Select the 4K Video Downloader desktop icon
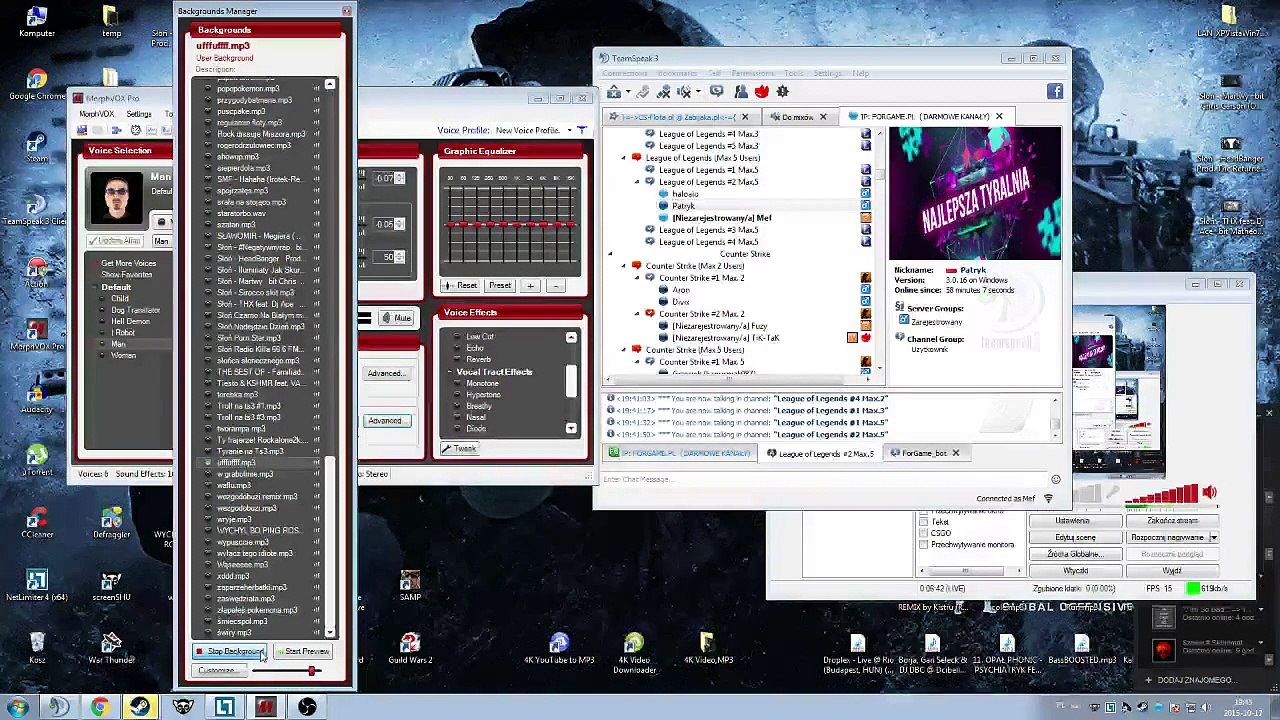The image size is (1280, 720). [634, 652]
